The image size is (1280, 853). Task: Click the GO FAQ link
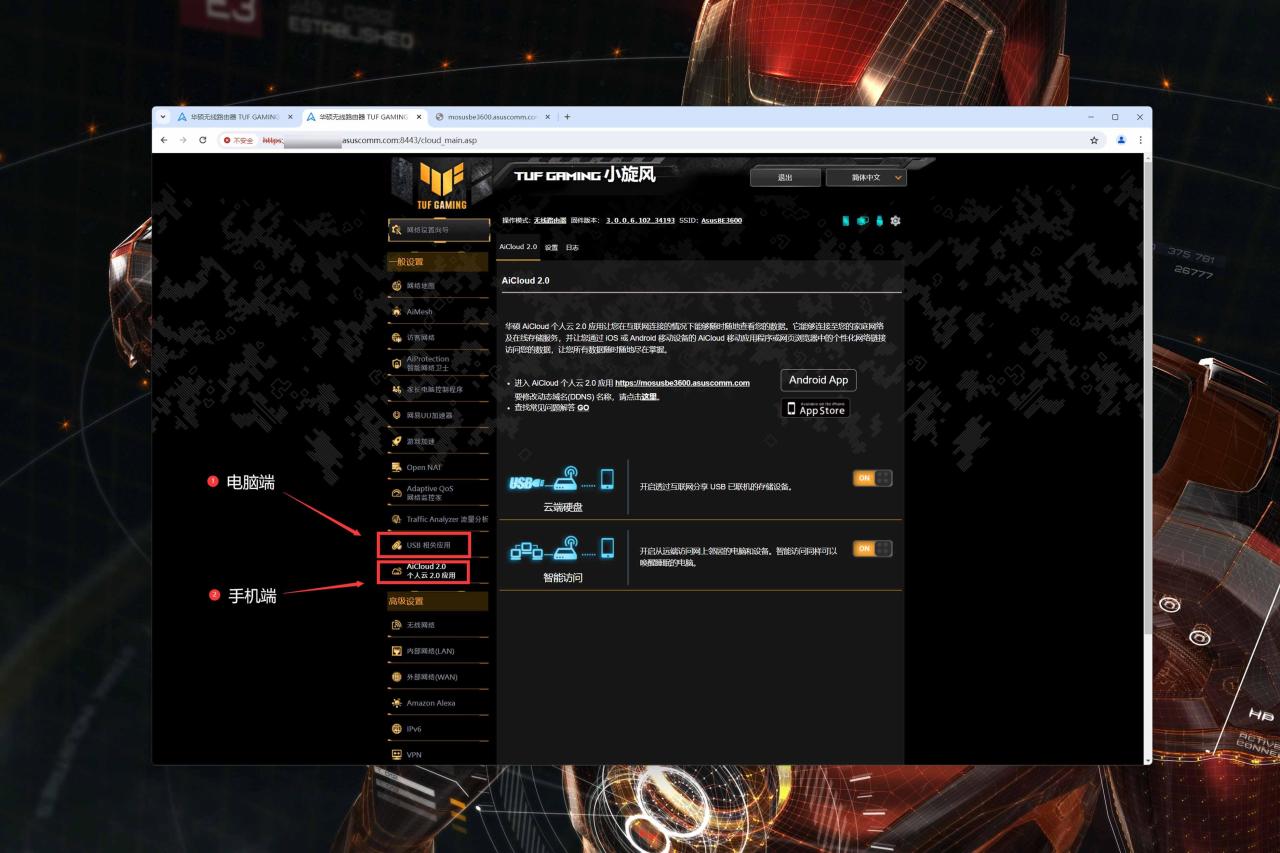tap(583, 408)
